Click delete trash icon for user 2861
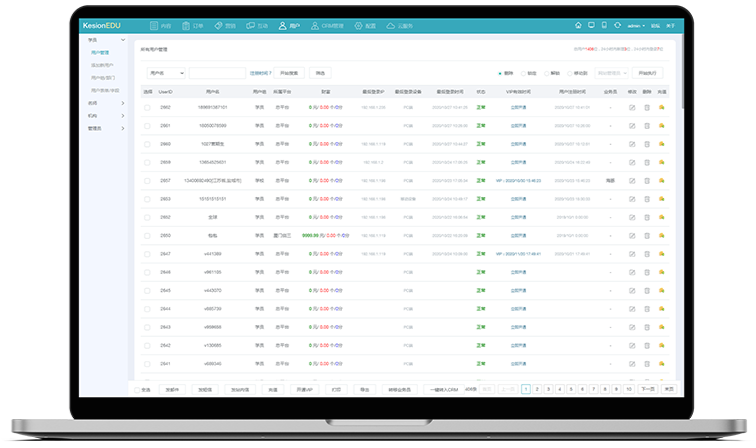 coord(647,125)
